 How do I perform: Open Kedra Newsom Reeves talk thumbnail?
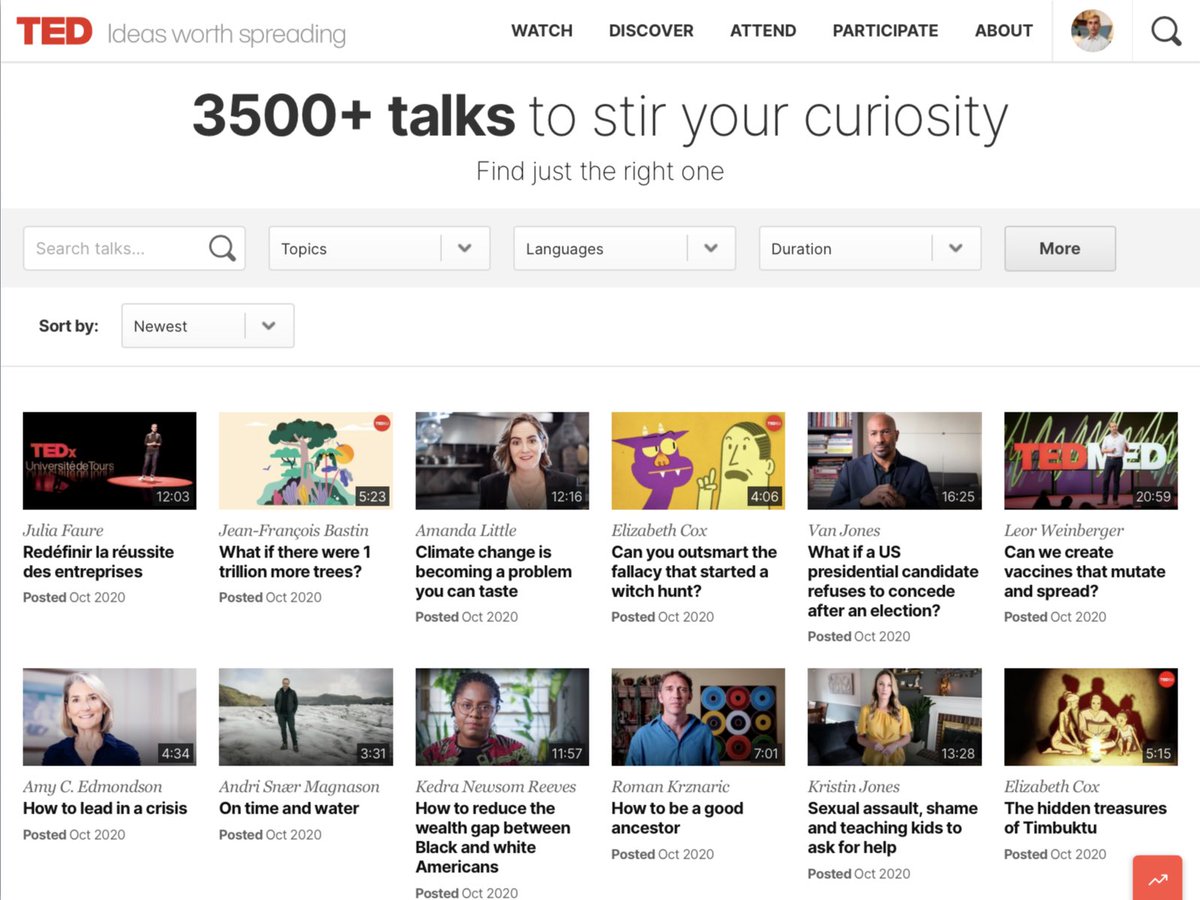[x=502, y=717]
